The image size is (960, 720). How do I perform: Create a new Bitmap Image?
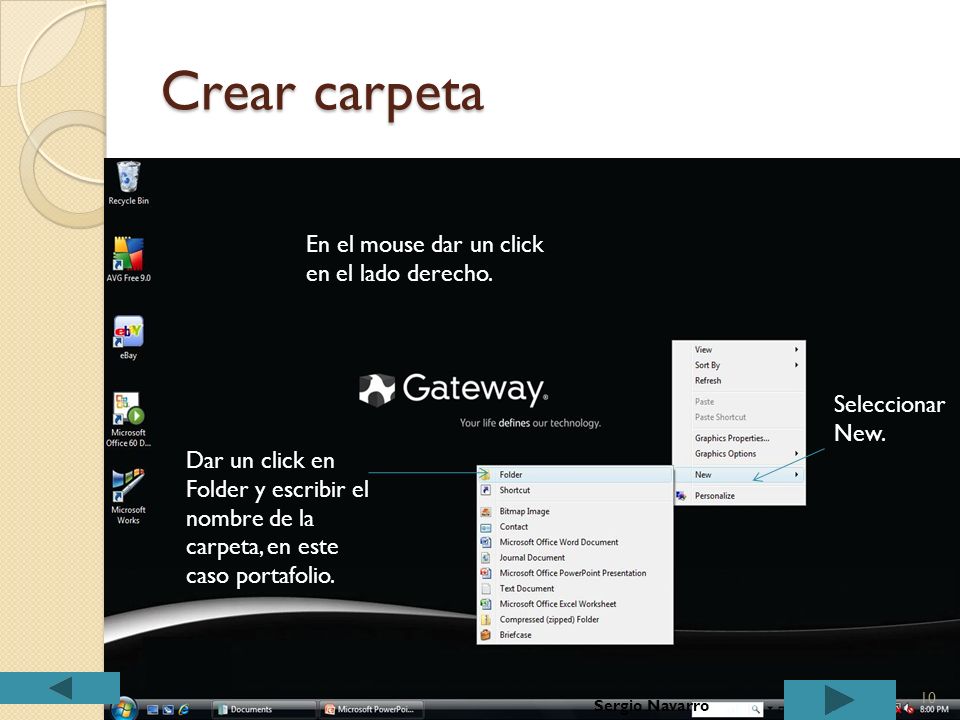coord(575,511)
